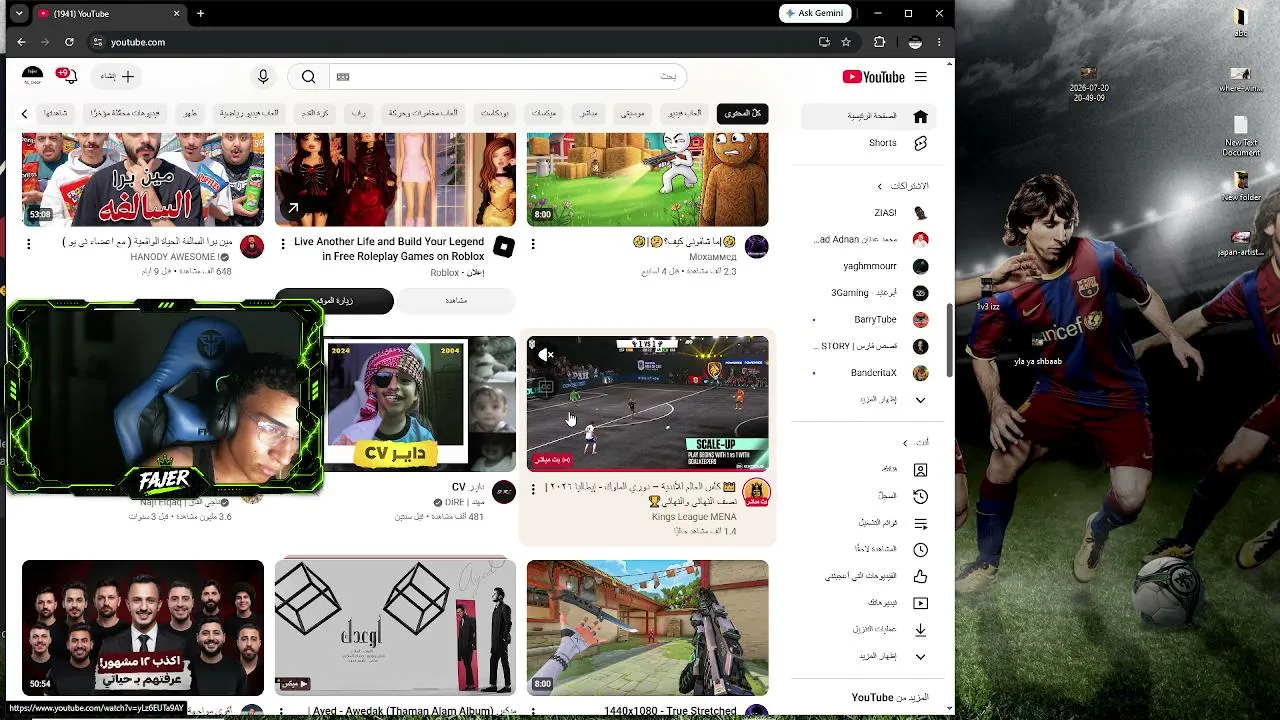This screenshot has height=720, width=1280.
Task: Open the 1440x1080 True Stretched video thumbnail
Action: 648,628
